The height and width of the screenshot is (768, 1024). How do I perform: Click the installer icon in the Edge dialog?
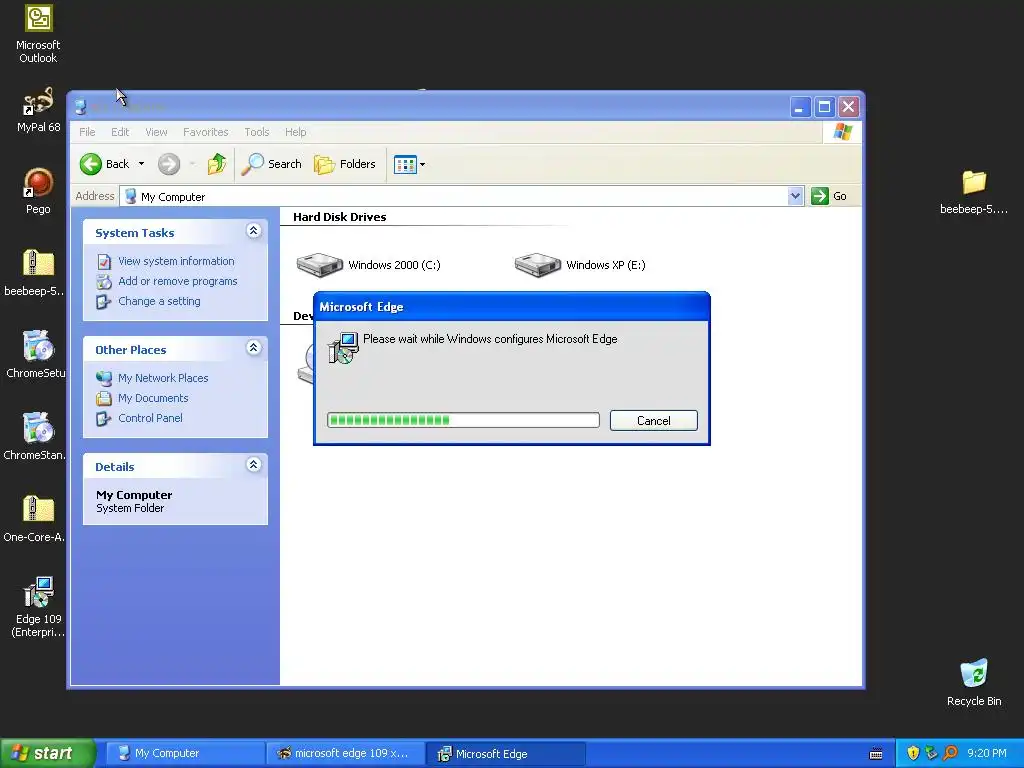click(x=344, y=347)
